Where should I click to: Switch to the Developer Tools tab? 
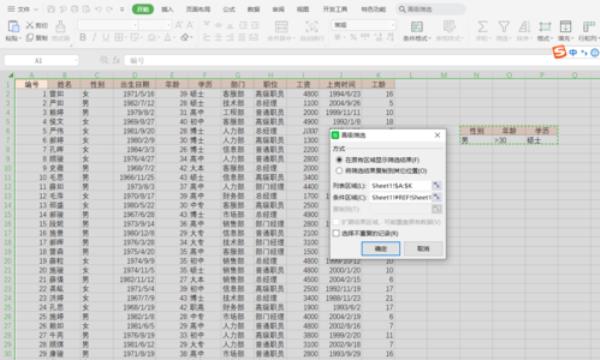[x=335, y=9]
